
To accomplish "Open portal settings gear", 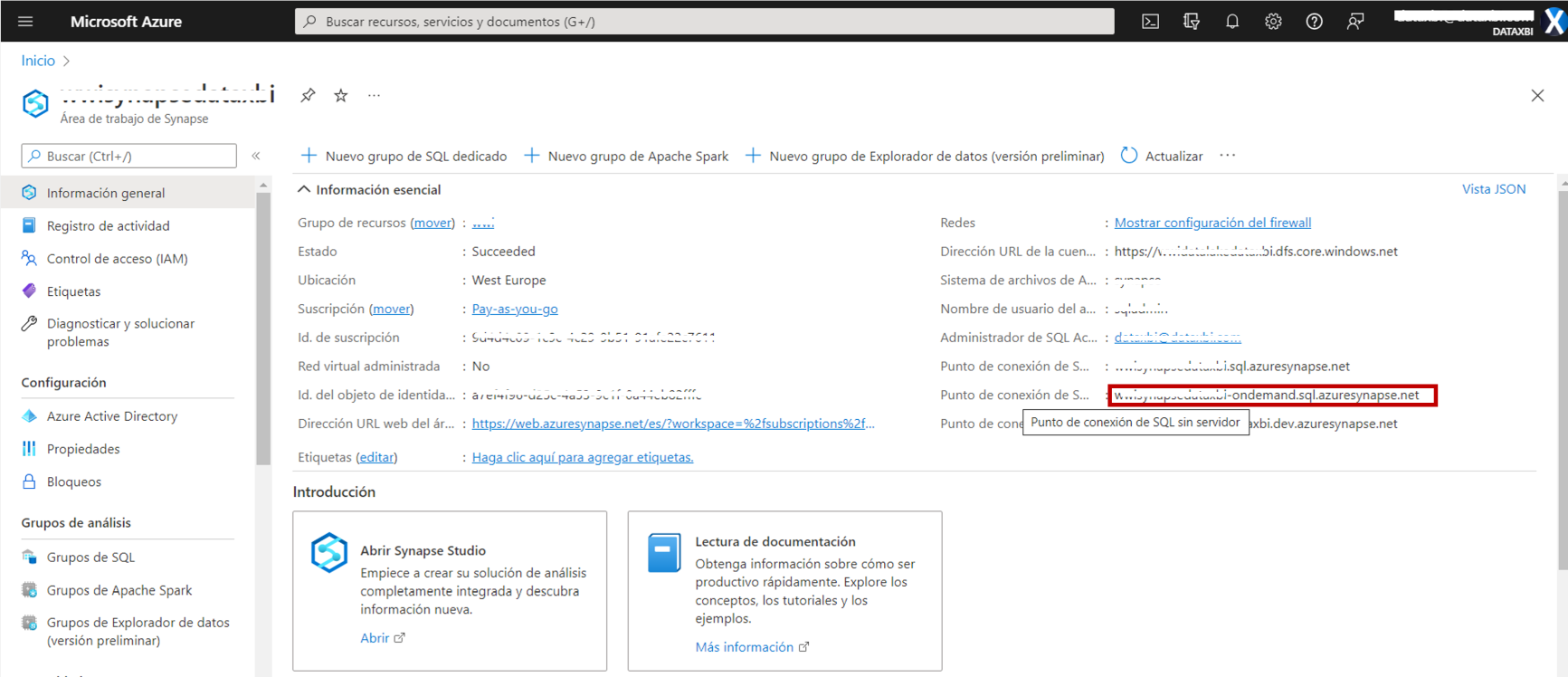I will 1273,21.
